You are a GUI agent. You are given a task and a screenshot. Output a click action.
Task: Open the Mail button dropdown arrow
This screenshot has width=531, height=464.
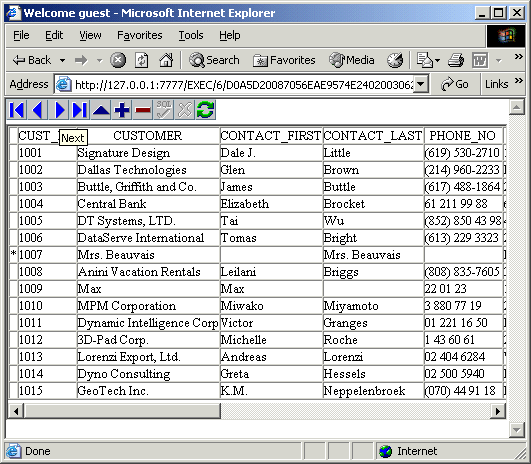point(437,61)
